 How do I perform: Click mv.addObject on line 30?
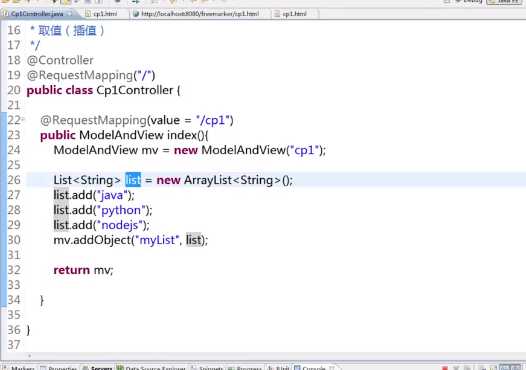tap(92, 240)
